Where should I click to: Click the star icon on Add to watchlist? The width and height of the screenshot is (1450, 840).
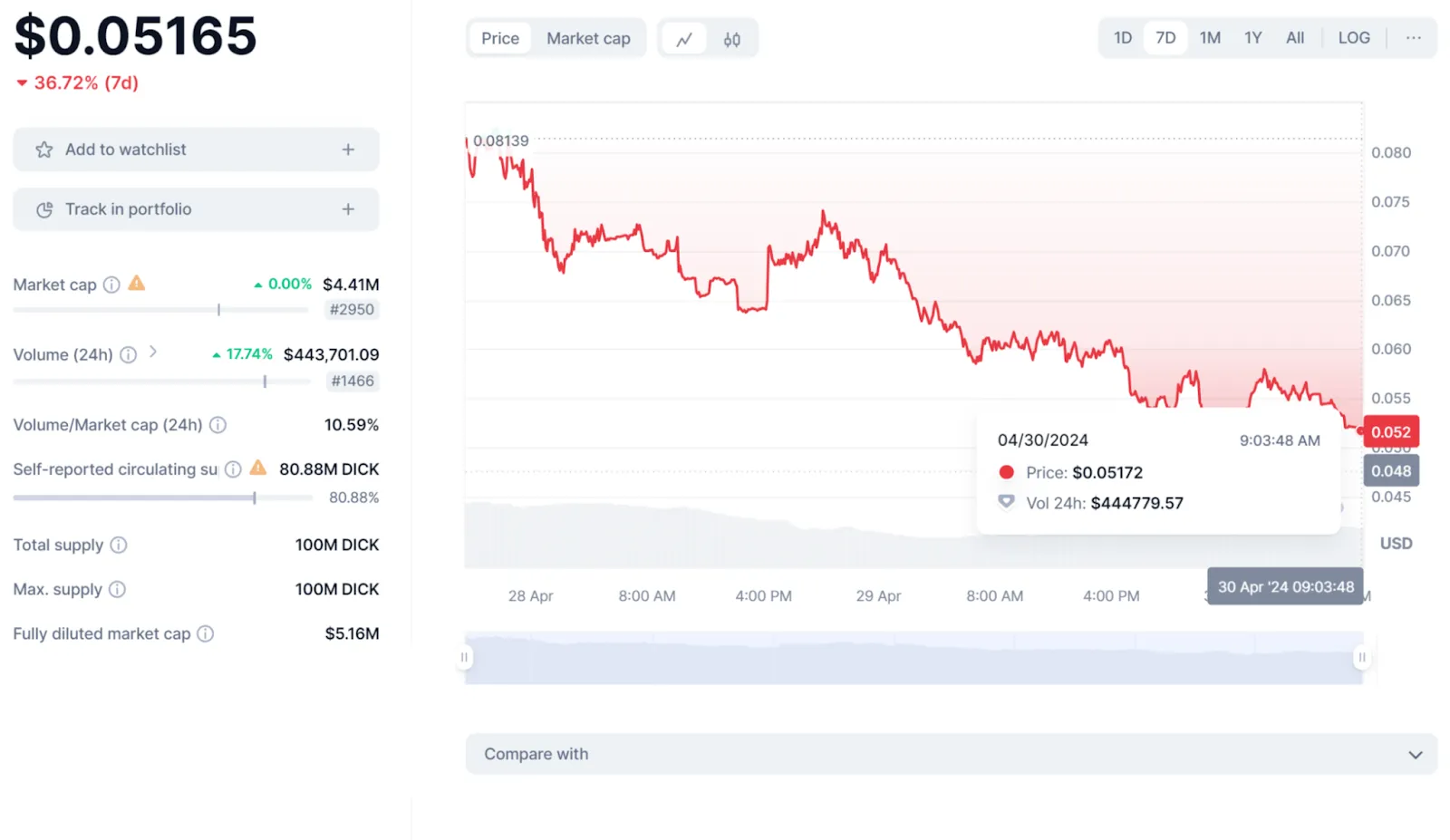[43, 150]
